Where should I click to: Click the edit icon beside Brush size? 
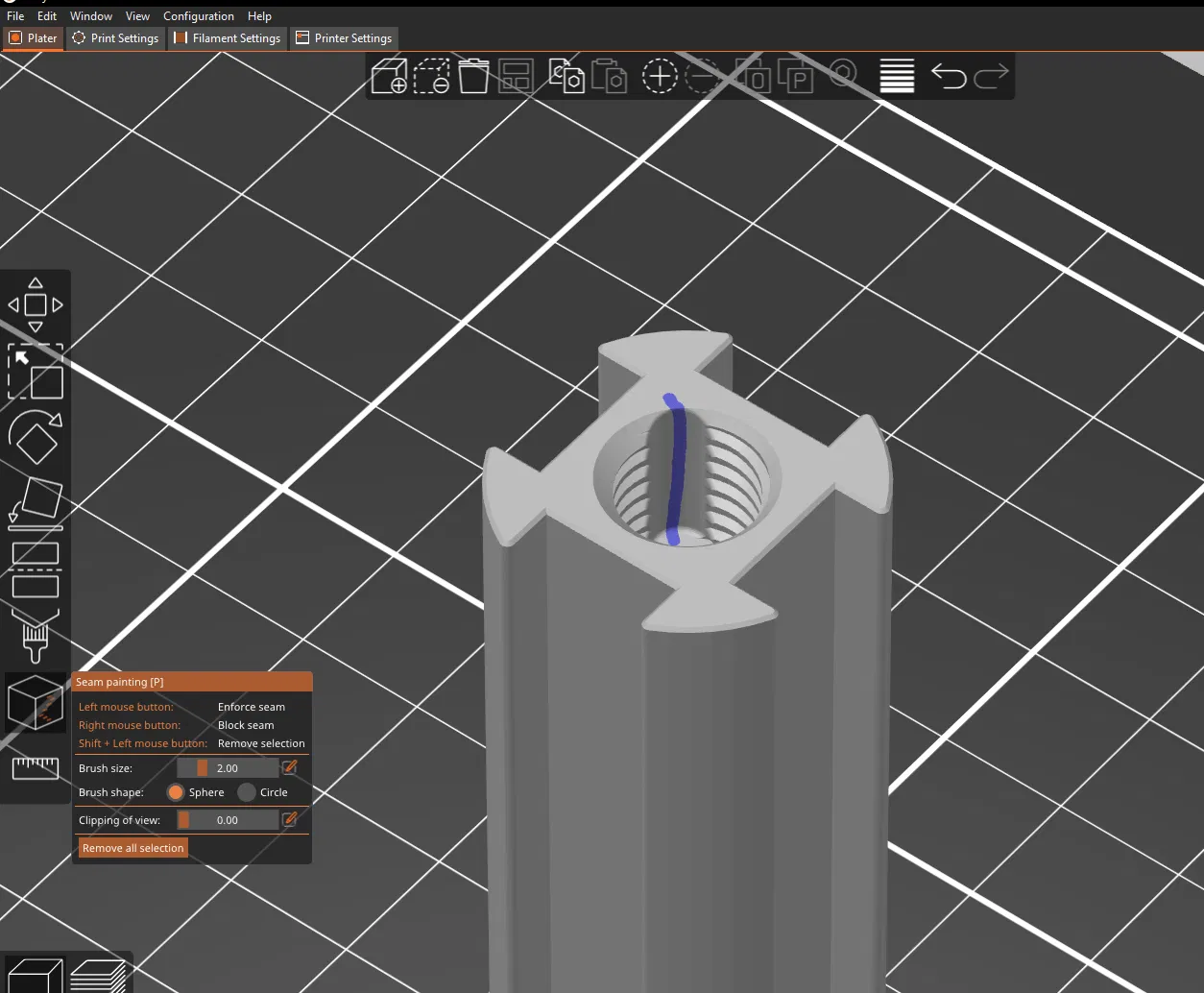[290, 767]
